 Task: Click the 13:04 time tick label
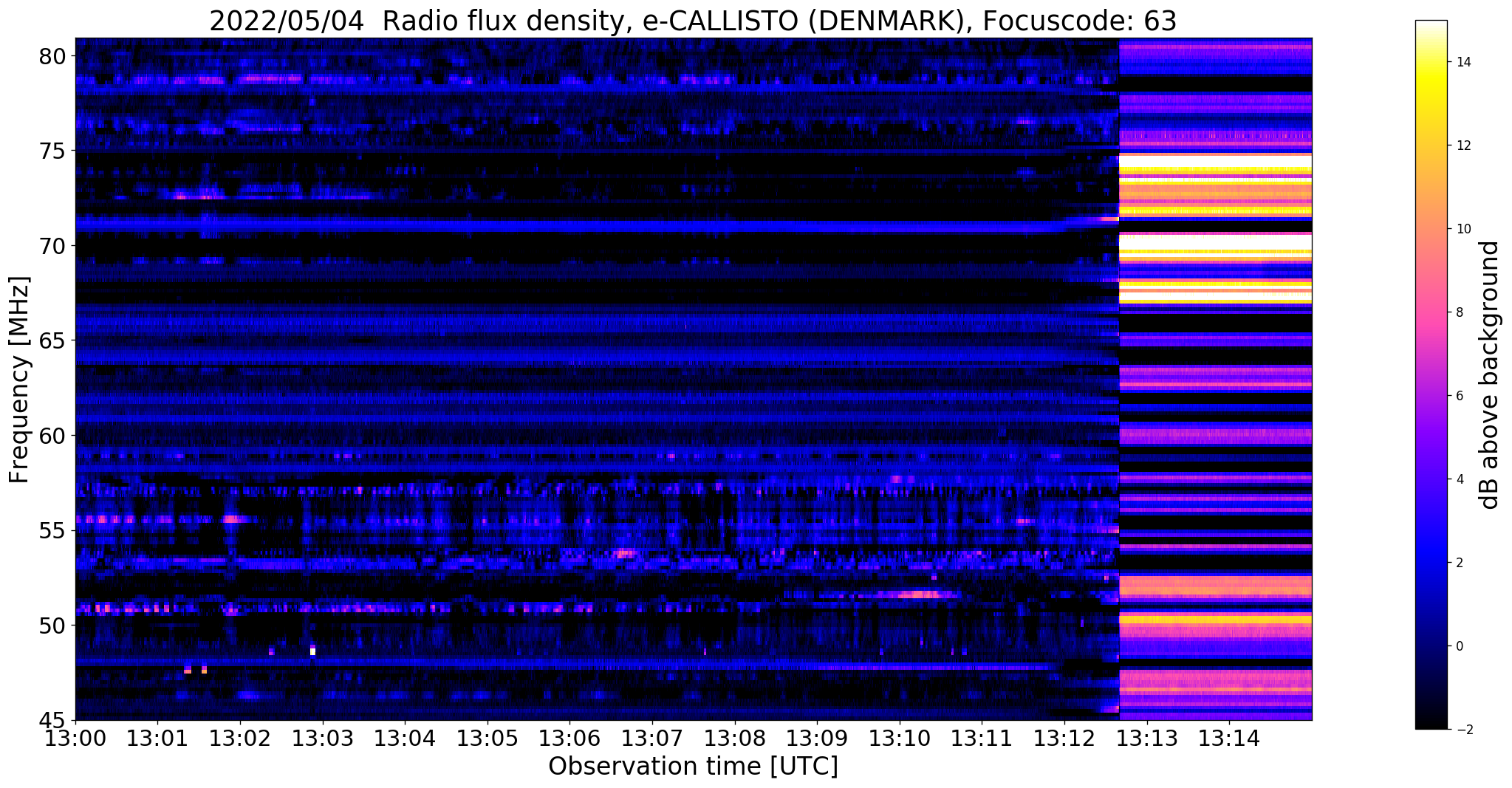(405, 738)
